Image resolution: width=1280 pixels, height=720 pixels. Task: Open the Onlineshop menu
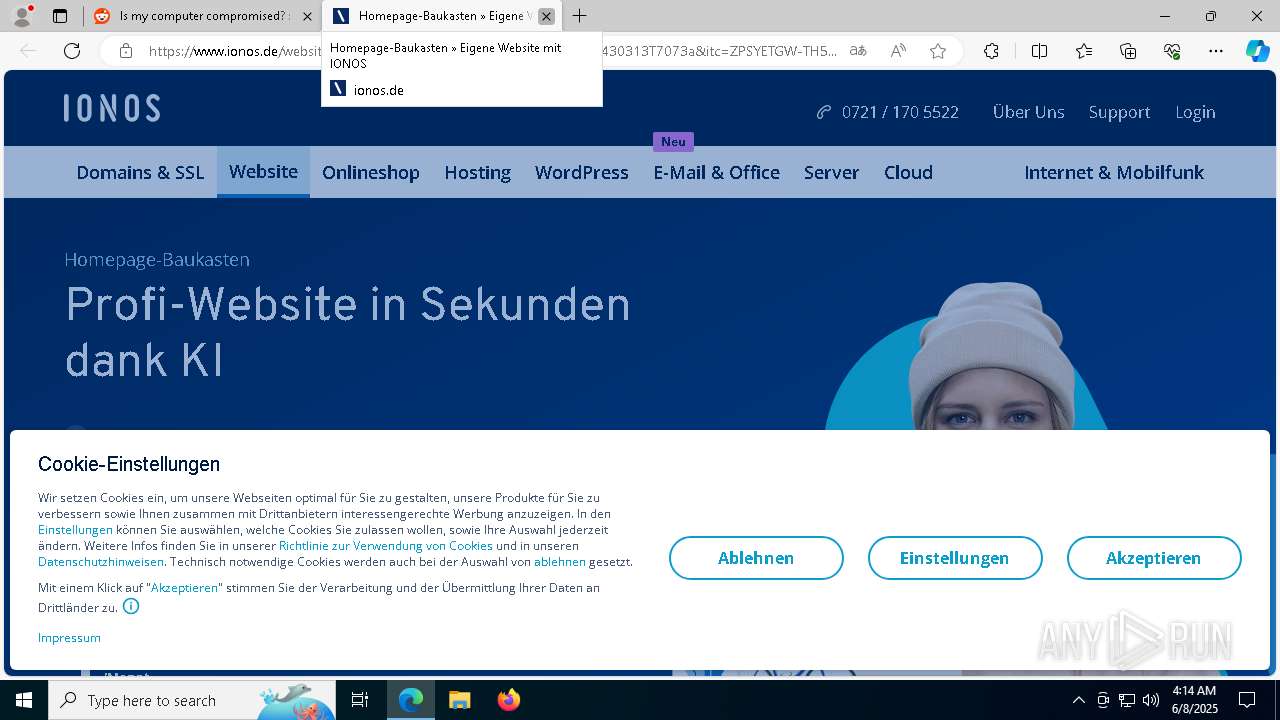[x=370, y=172]
